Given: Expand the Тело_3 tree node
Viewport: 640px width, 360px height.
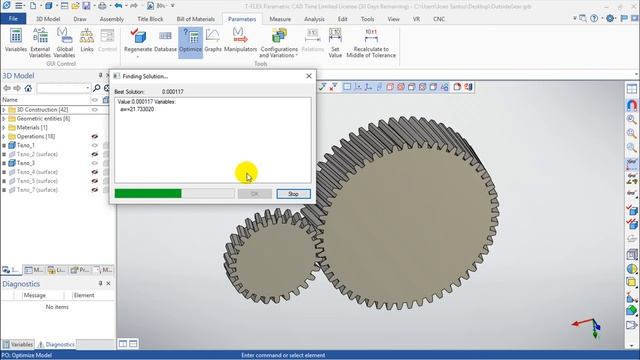Looking at the screenshot, I should click(4, 163).
